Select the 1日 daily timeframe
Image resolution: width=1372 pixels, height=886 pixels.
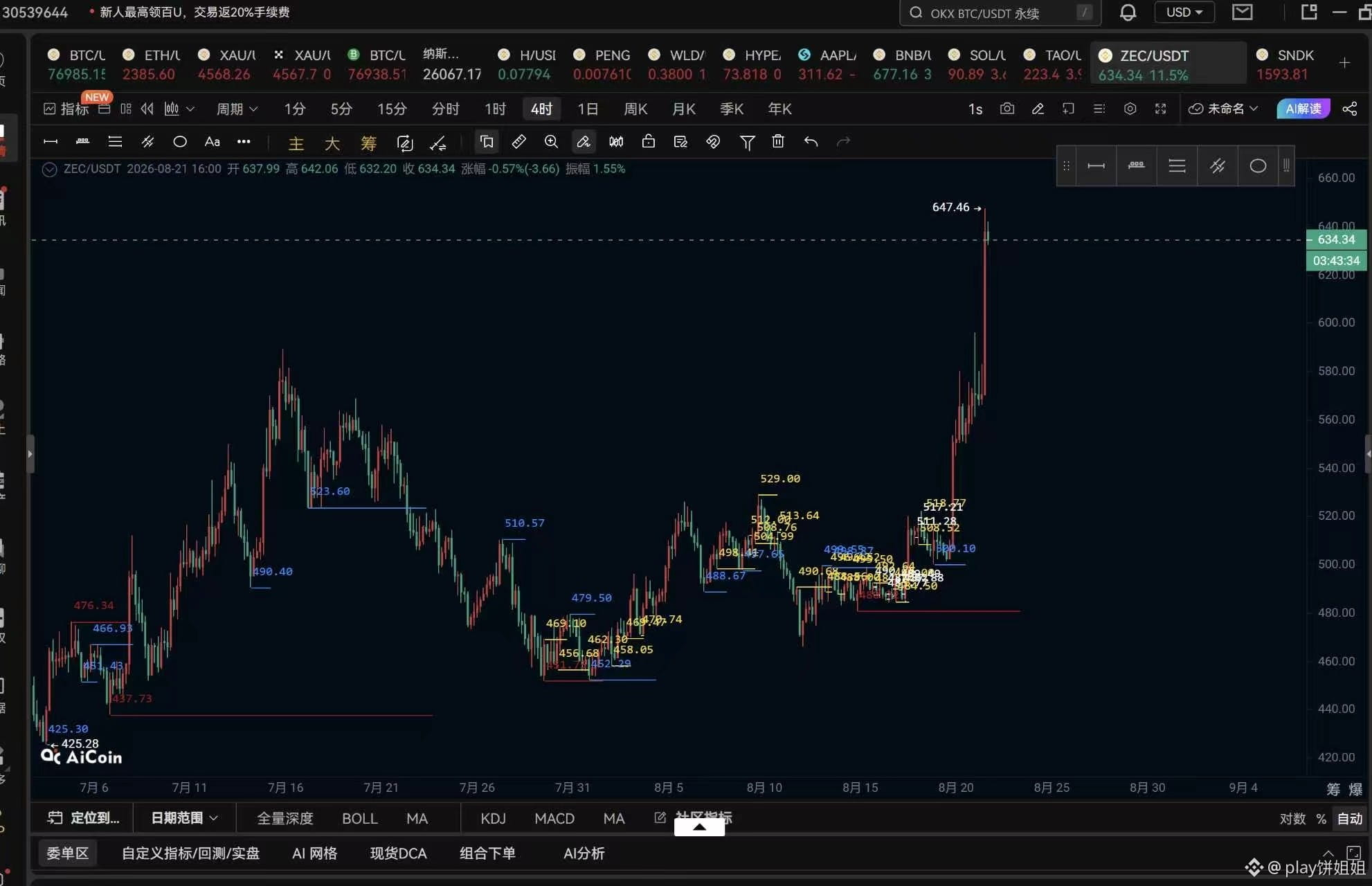point(588,109)
